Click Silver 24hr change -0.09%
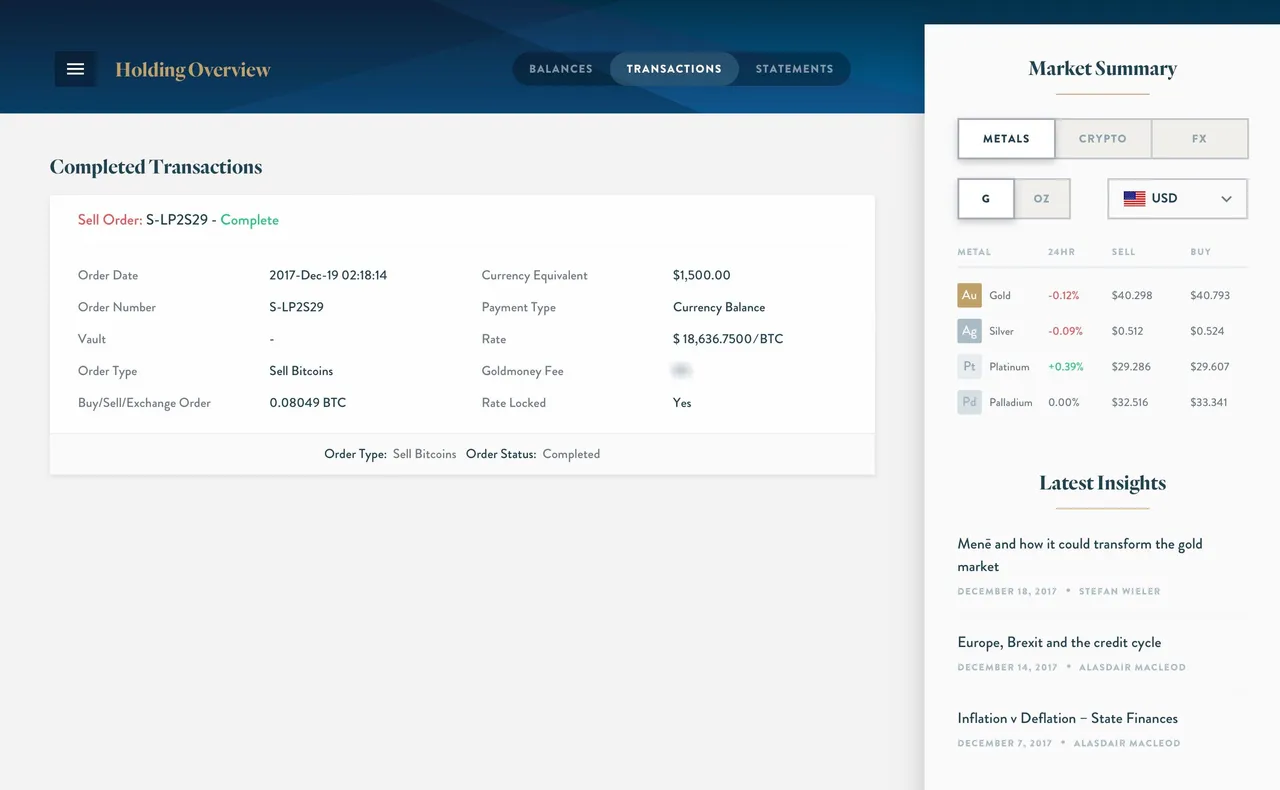 point(1064,331)
